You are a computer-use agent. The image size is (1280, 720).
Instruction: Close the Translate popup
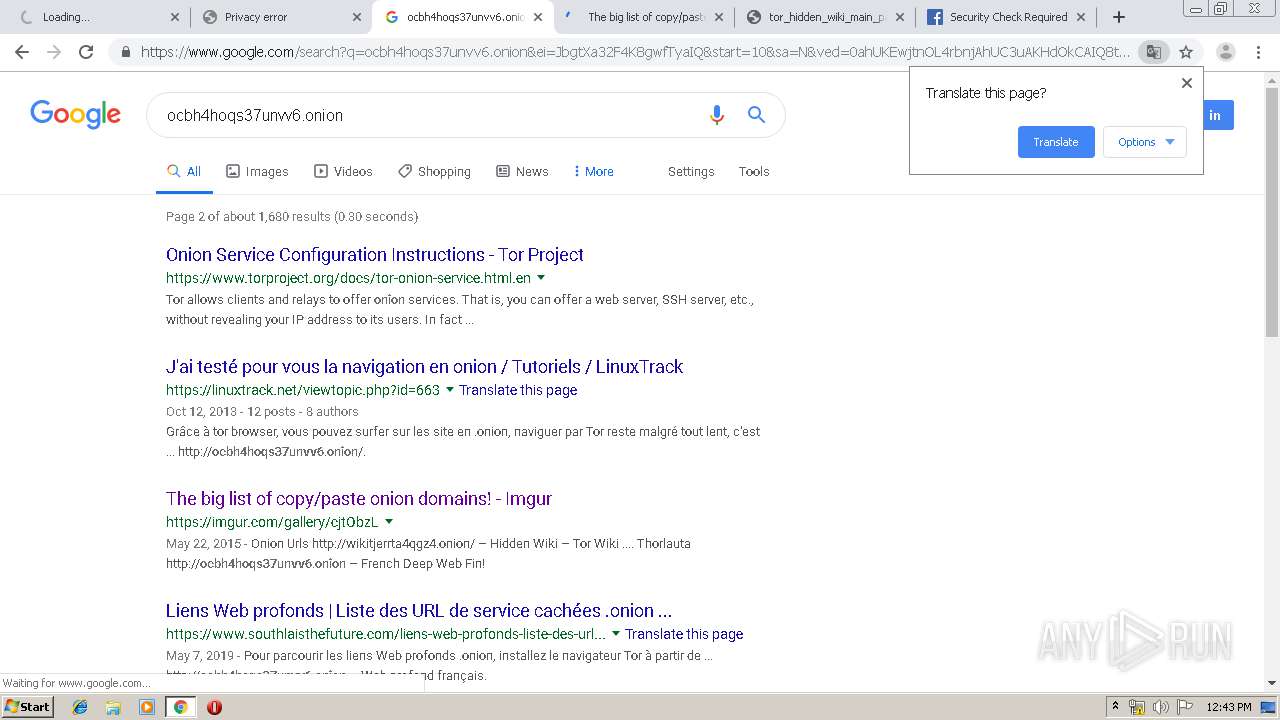1187,83
